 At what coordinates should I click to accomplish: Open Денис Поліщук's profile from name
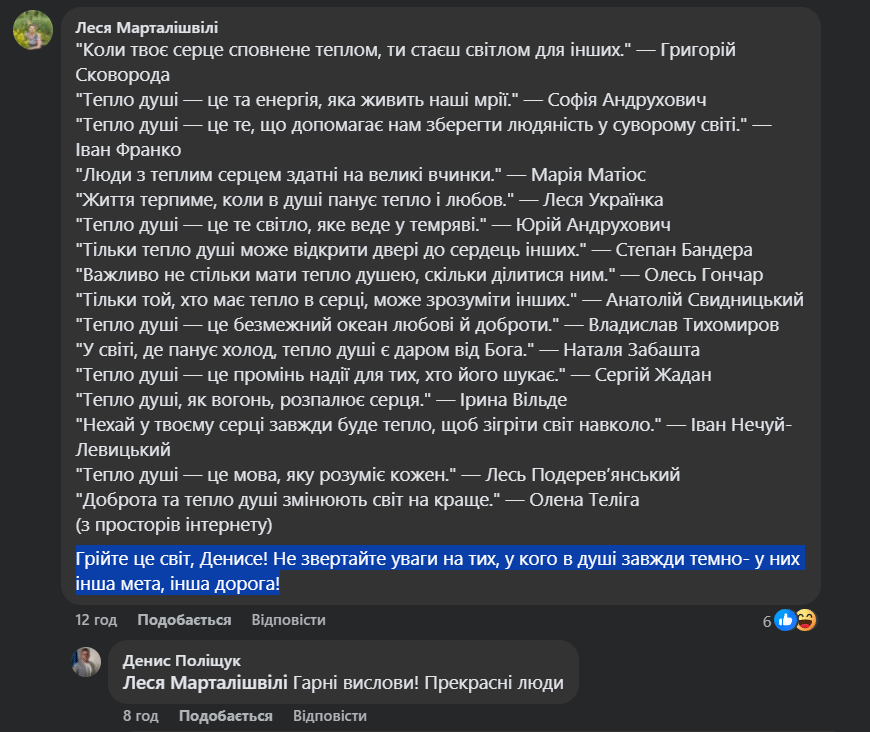click(x=181, y=661)
